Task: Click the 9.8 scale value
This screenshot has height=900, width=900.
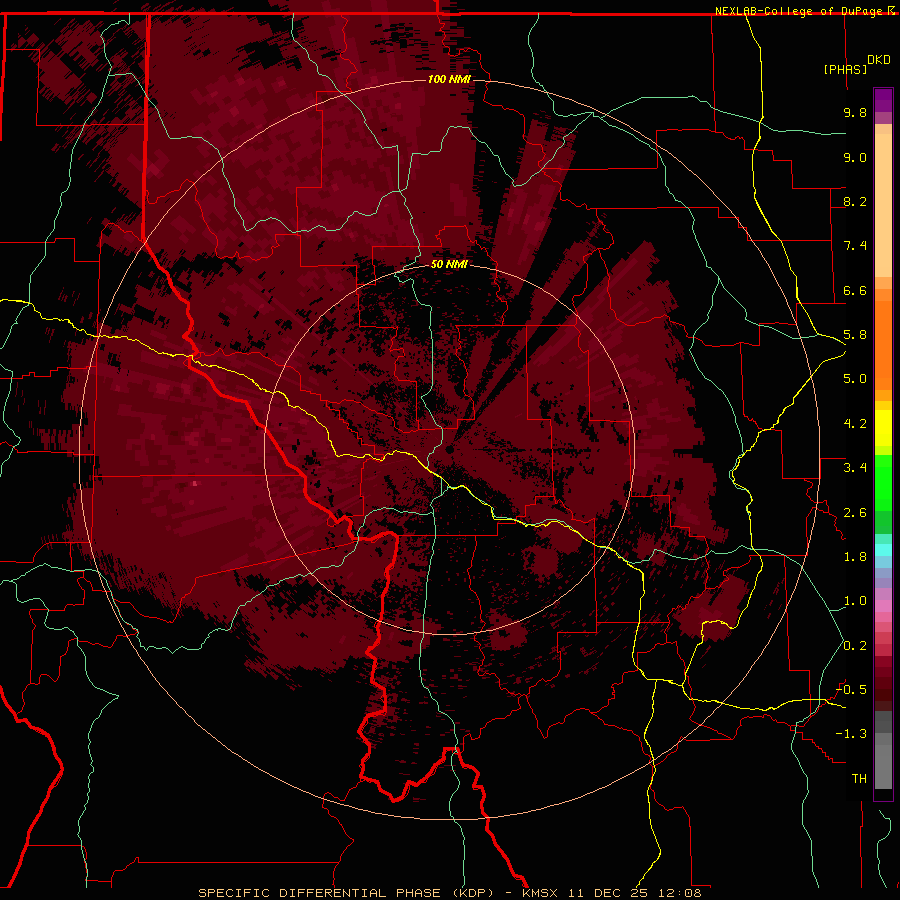Action: tap(855, 112)
